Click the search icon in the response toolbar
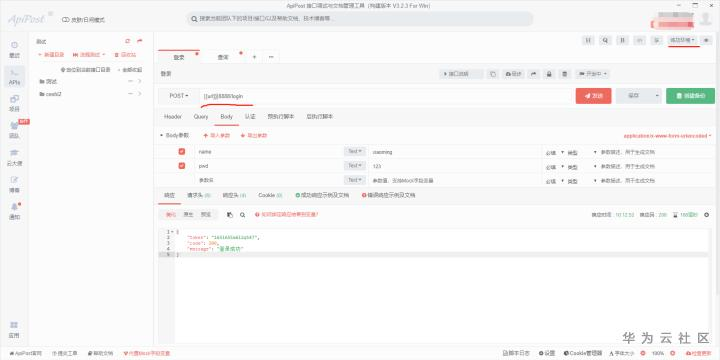Image resolution: width=720 pixels, height=360 pixels. 242,214
